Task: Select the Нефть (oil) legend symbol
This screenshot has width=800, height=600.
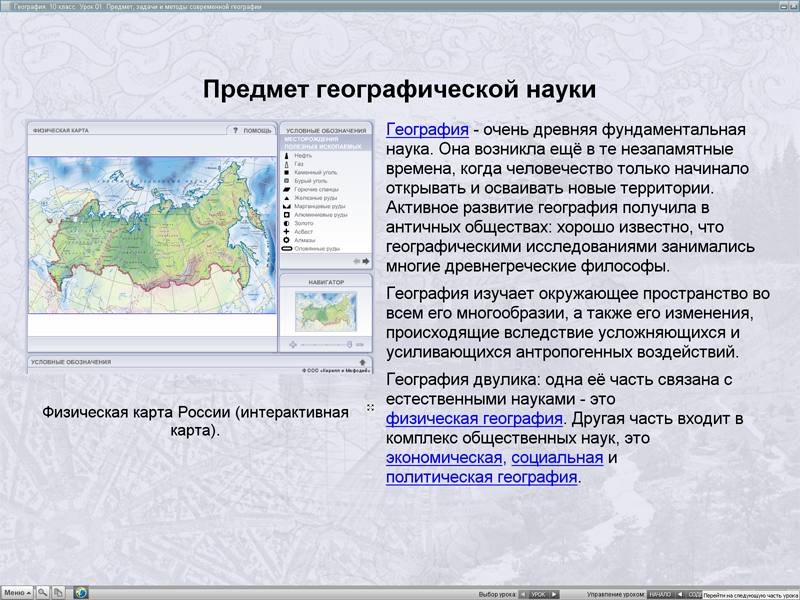Action: coord(287,156)
